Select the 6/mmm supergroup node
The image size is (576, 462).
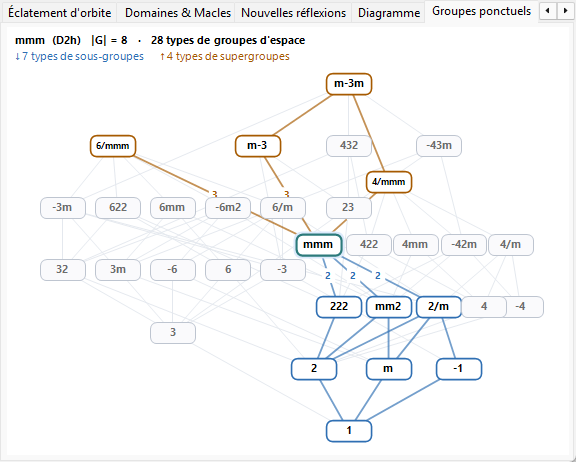[x=113, y=146]
